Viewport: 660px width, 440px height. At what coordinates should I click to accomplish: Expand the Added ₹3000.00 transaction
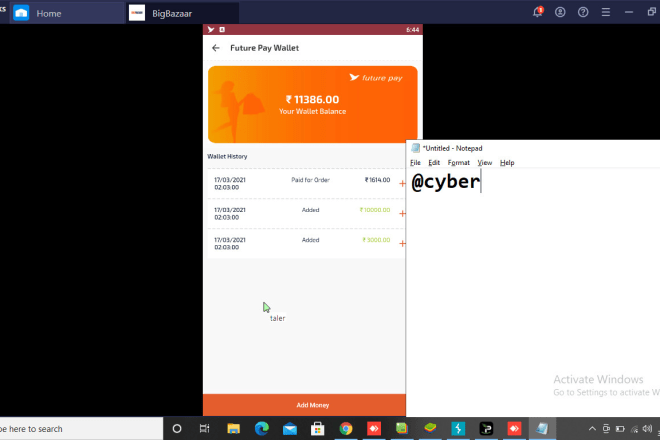click(402, 243)
